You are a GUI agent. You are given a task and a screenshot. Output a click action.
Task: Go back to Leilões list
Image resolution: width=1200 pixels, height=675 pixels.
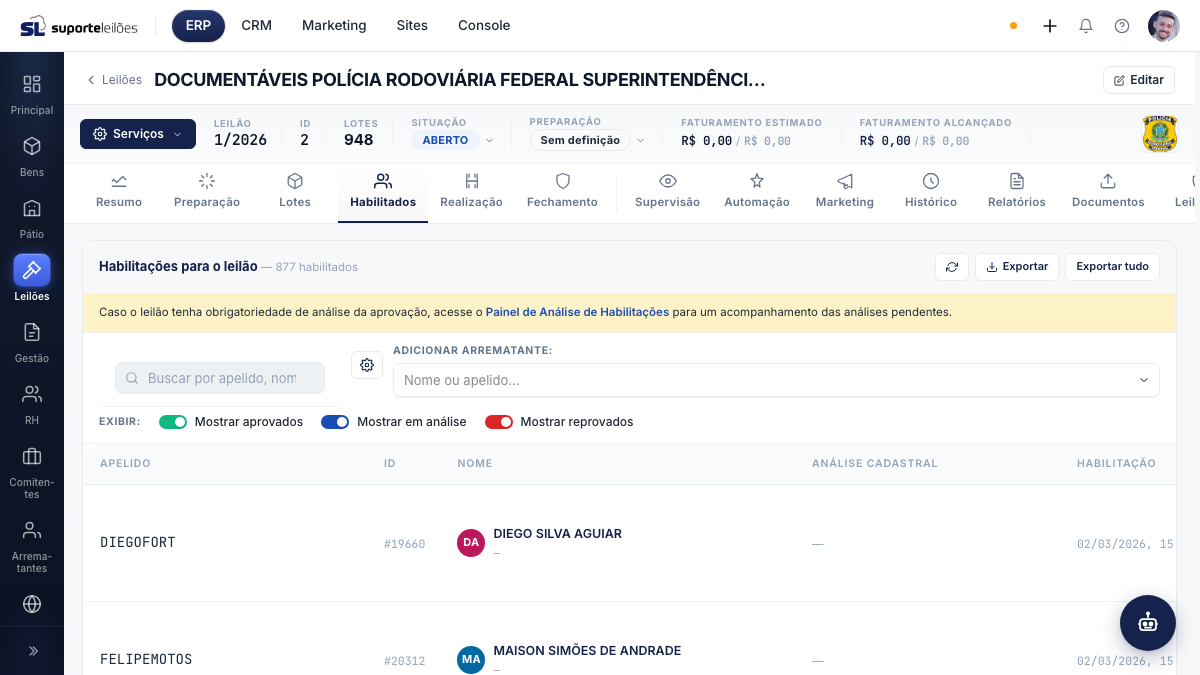[x=114, y=80]
